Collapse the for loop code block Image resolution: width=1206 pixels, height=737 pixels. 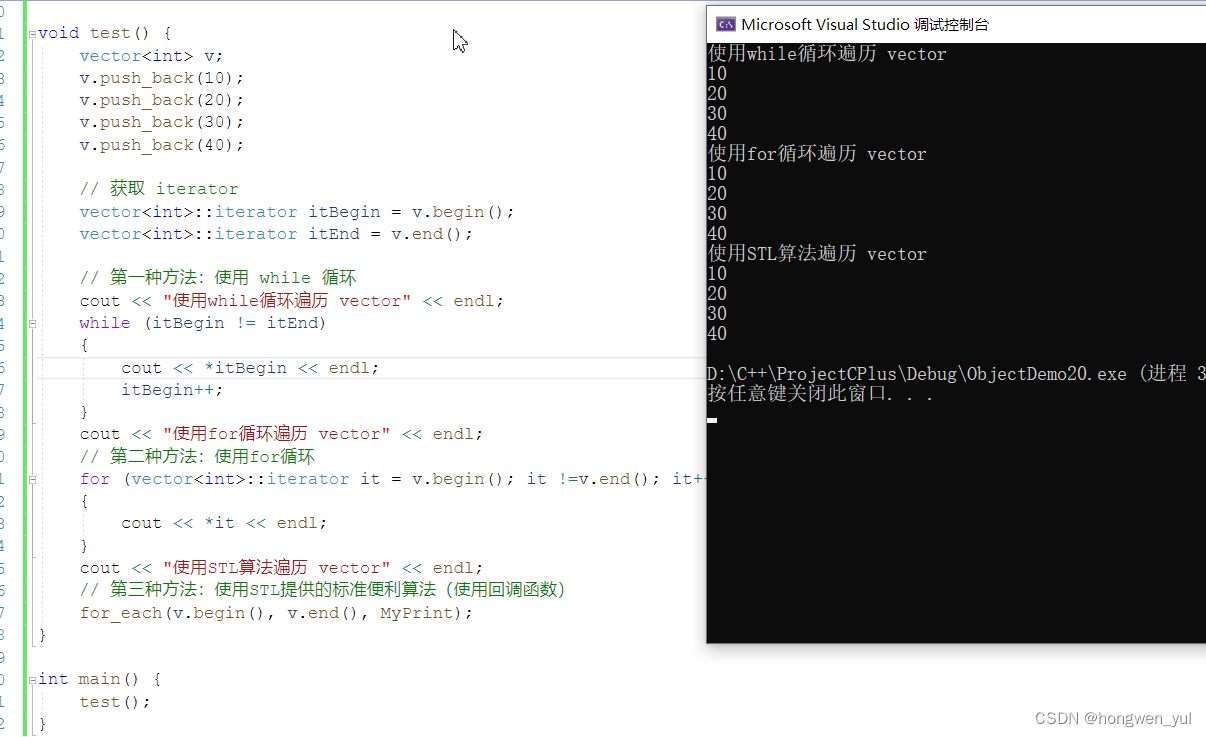click(32, 478)
